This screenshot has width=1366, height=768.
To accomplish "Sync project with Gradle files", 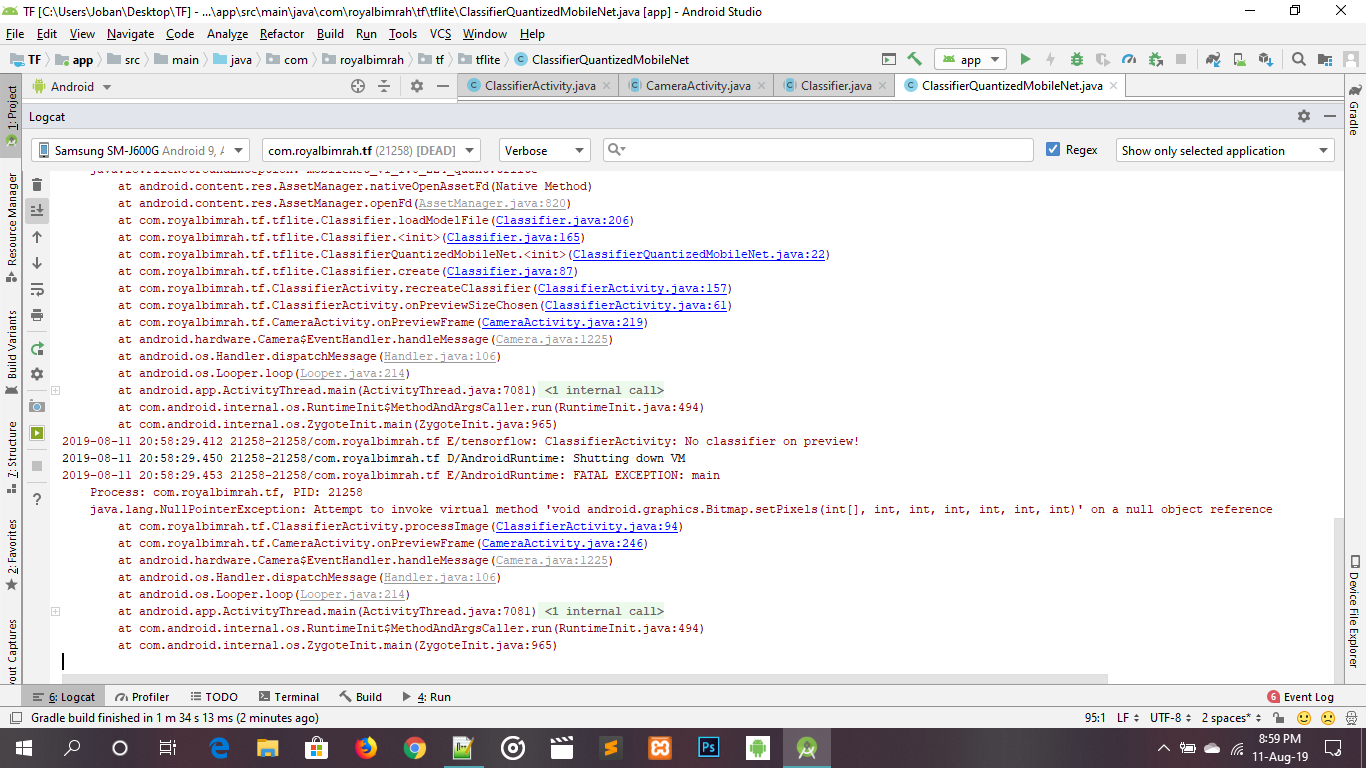I will [x=1213, y=60].
